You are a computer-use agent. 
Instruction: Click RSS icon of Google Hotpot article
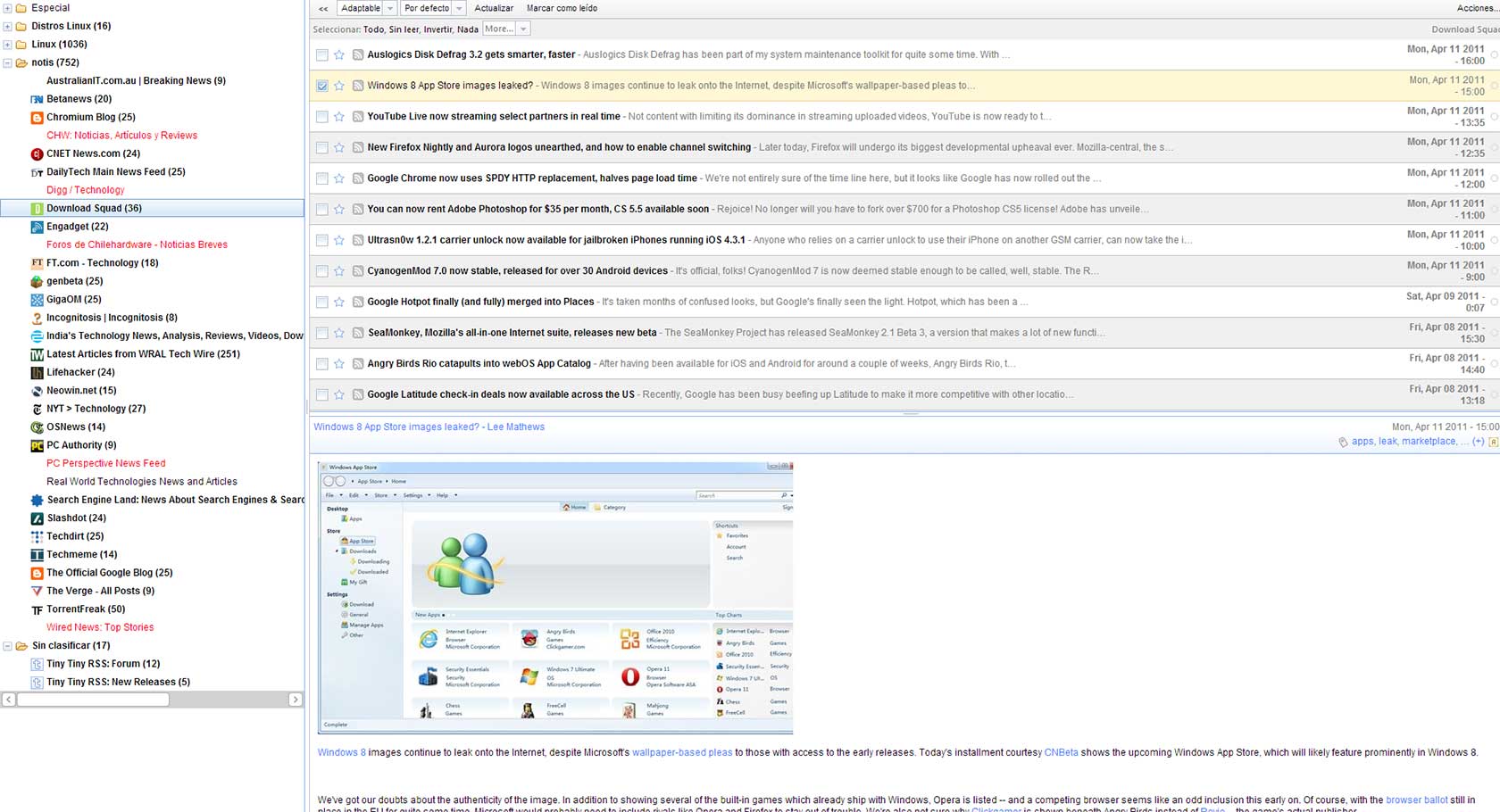click(357, 302)
